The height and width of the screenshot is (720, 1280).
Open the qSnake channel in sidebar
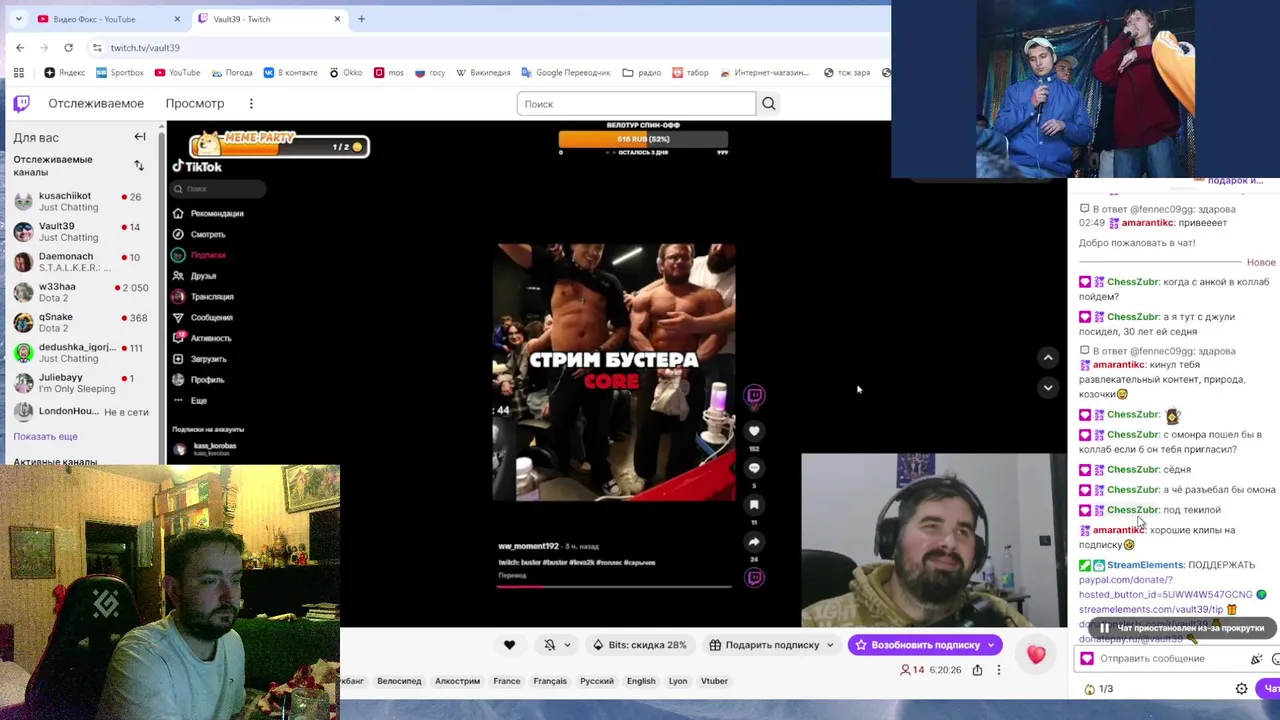point(80,322)
